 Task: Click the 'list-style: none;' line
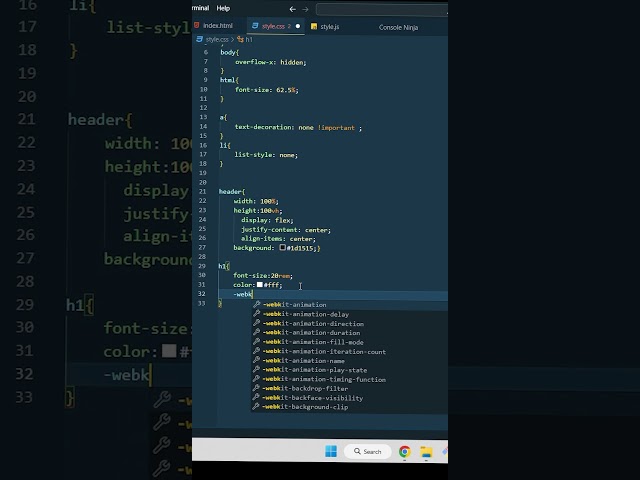coord(266,155)
